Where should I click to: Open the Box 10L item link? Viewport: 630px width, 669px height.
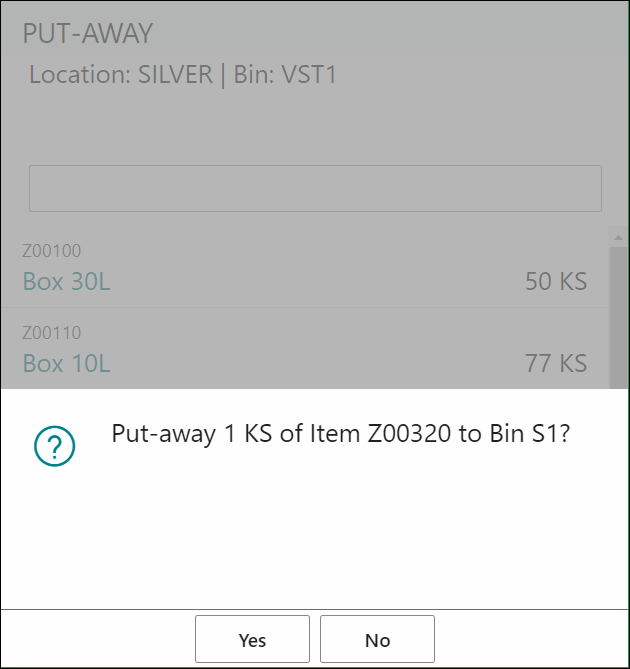[67, 364]
